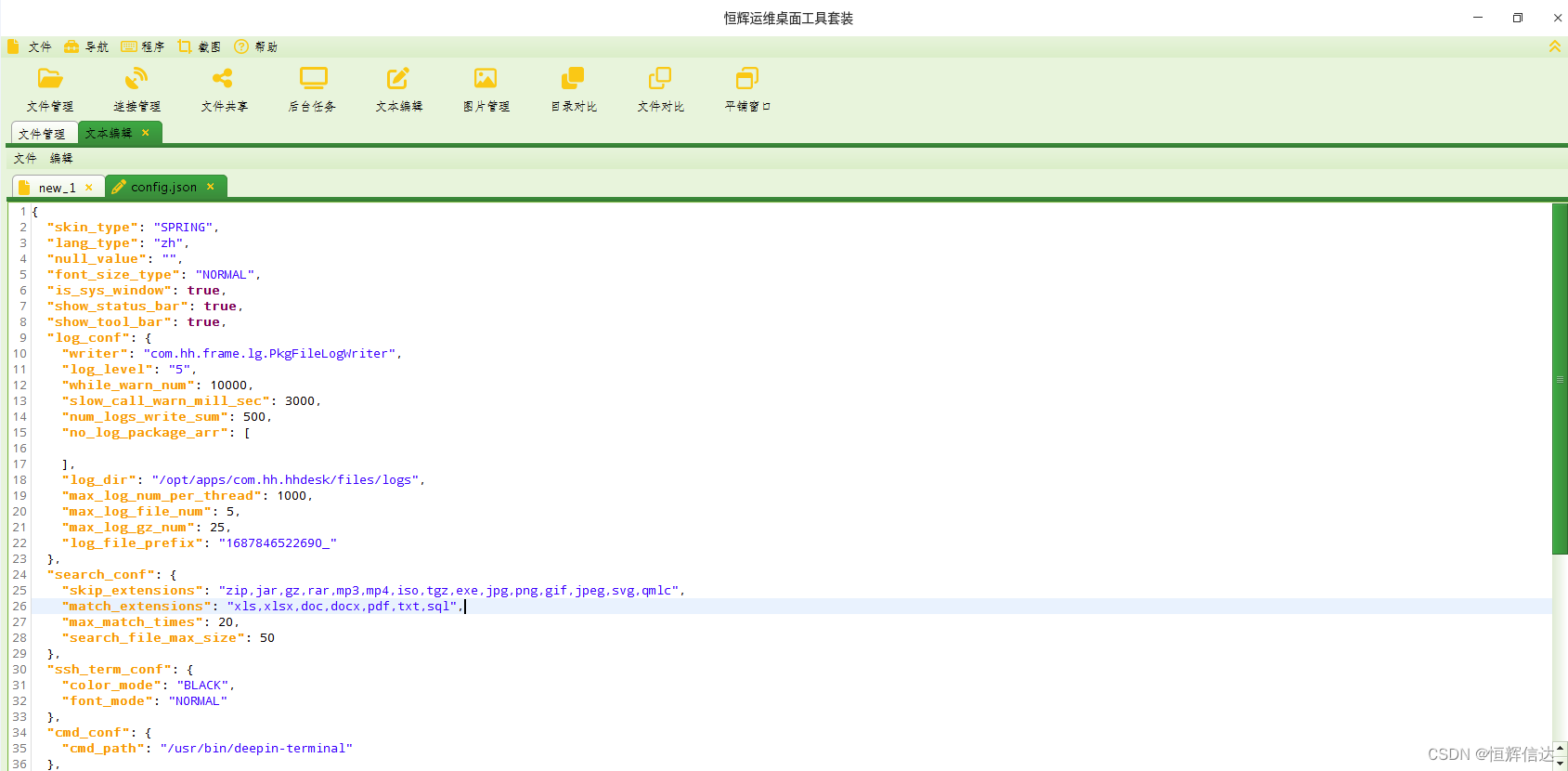Click the "max_log_gz_num" key
1568x771 pixels.
(x=128, y=528)
